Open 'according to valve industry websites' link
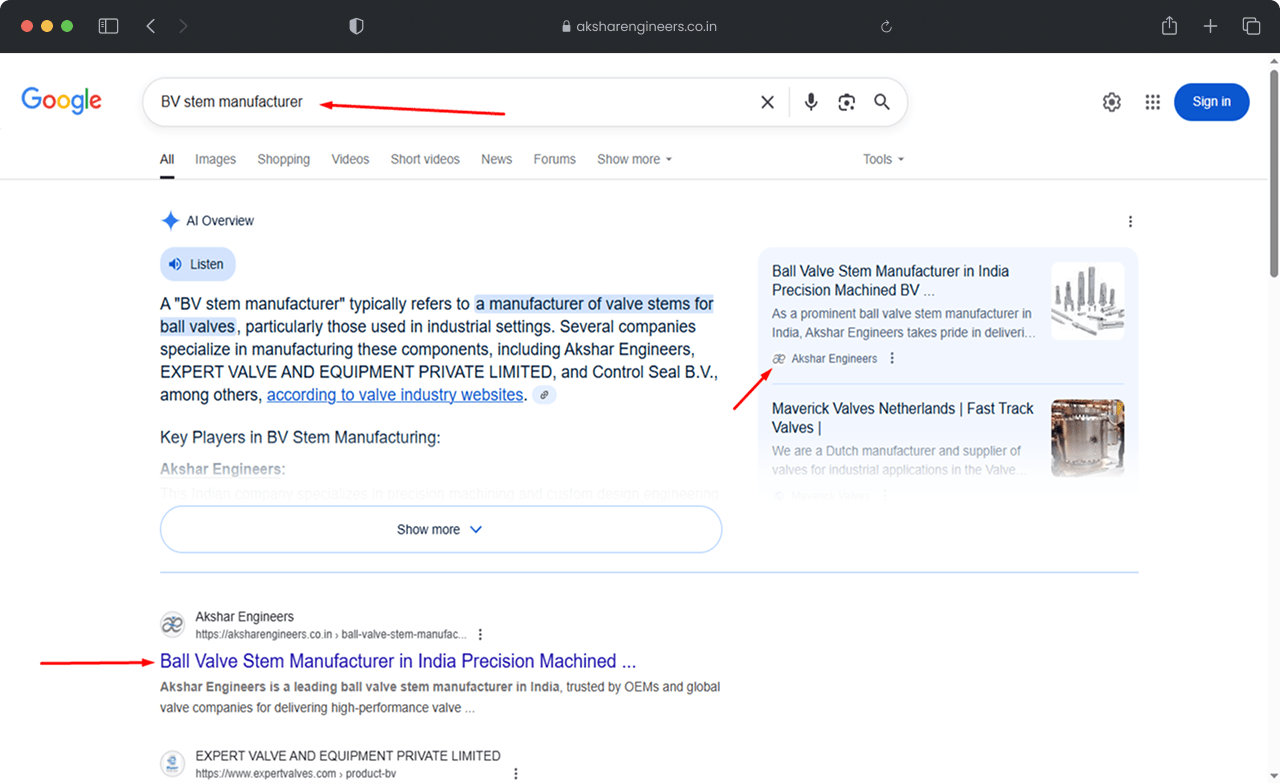Screen dimensions: 1280x784 coord(395,395)
